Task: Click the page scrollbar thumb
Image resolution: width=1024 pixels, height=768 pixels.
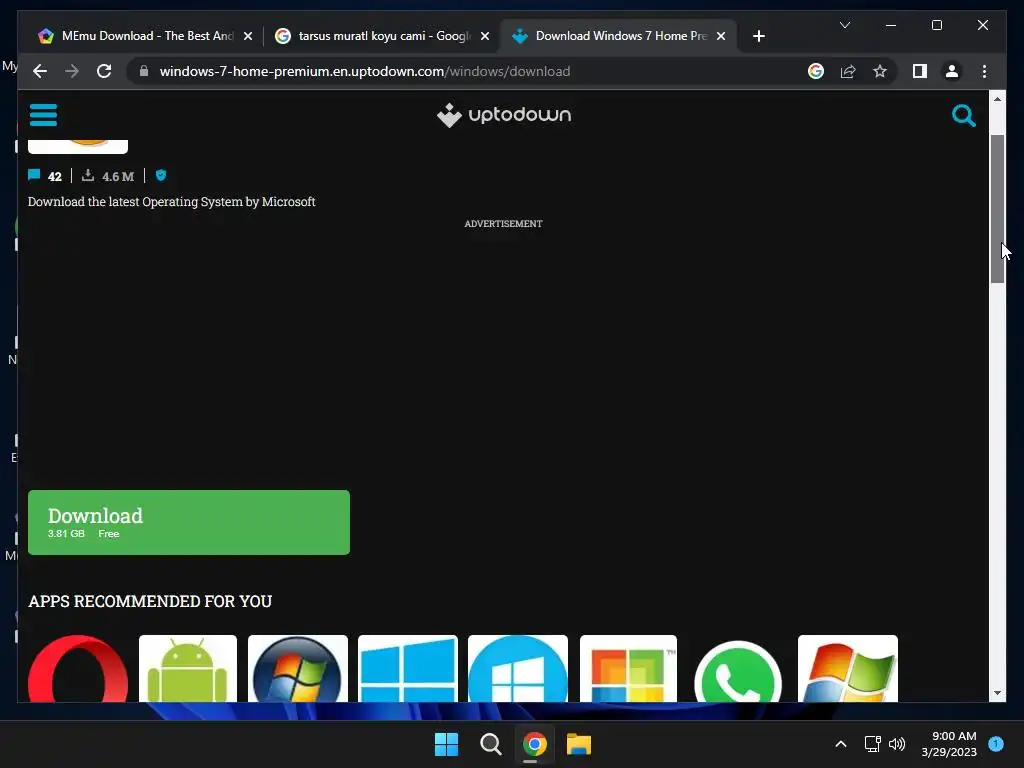Action: pyautogui.click(x=997, y=209)
